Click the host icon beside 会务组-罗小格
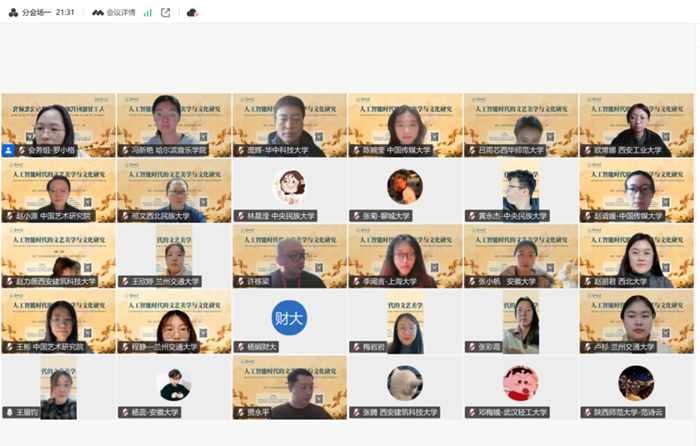Image resolution: width=700 pixels, height=446 pixels. (x=8, y=150)
